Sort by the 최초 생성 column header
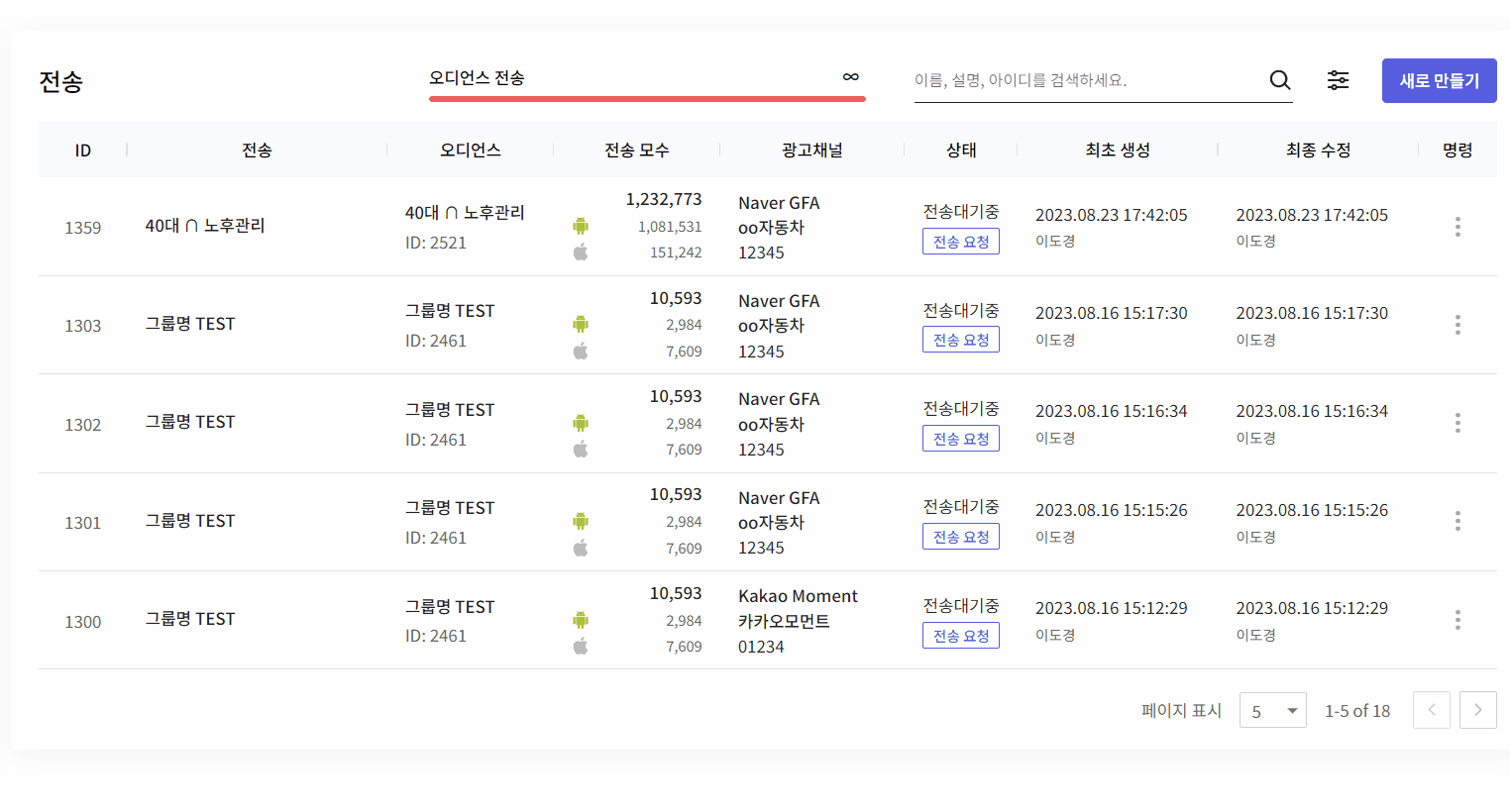Image resolution: width=1510 pixels, height=812 pixels. 1117,151
